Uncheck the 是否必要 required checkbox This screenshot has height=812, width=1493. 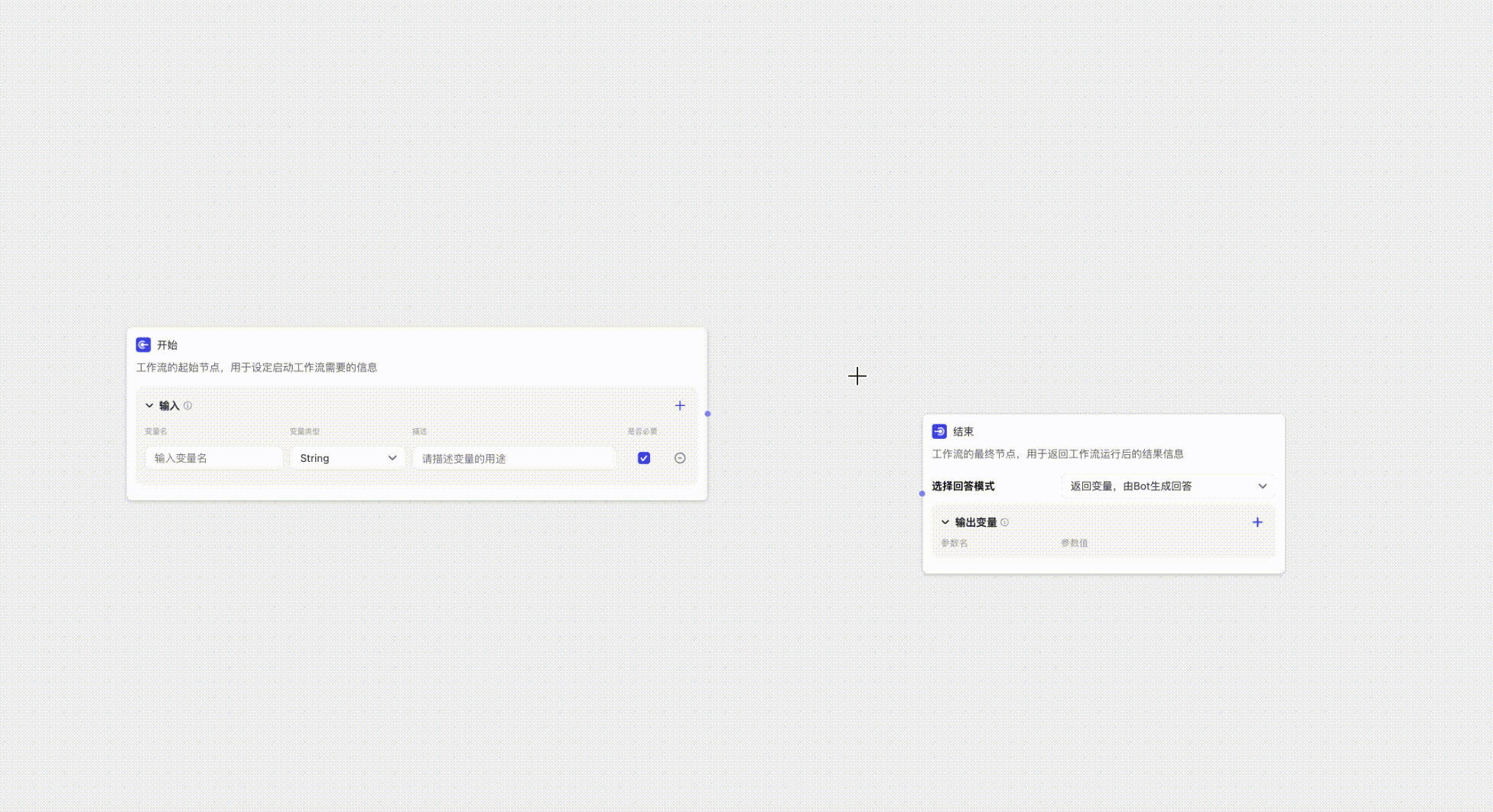coord(644,458)
